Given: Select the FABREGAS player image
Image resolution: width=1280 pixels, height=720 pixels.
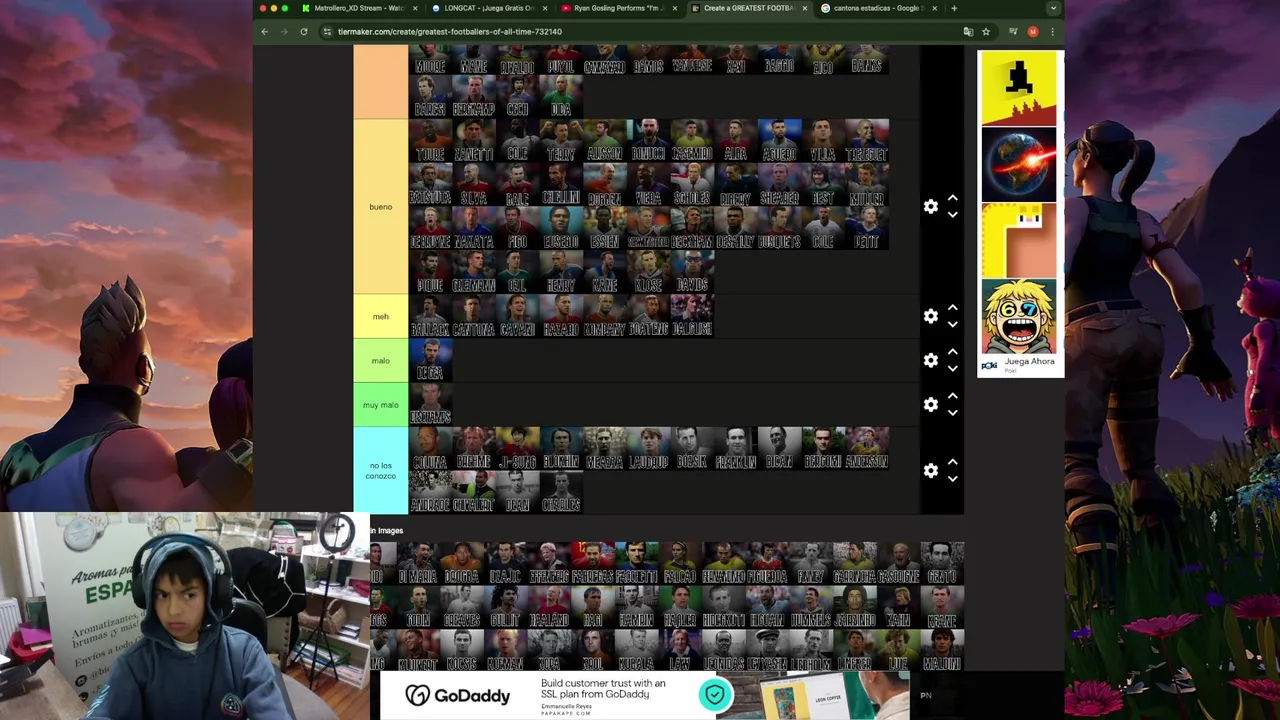Looking at the screenshot, I should click(593, 563).
